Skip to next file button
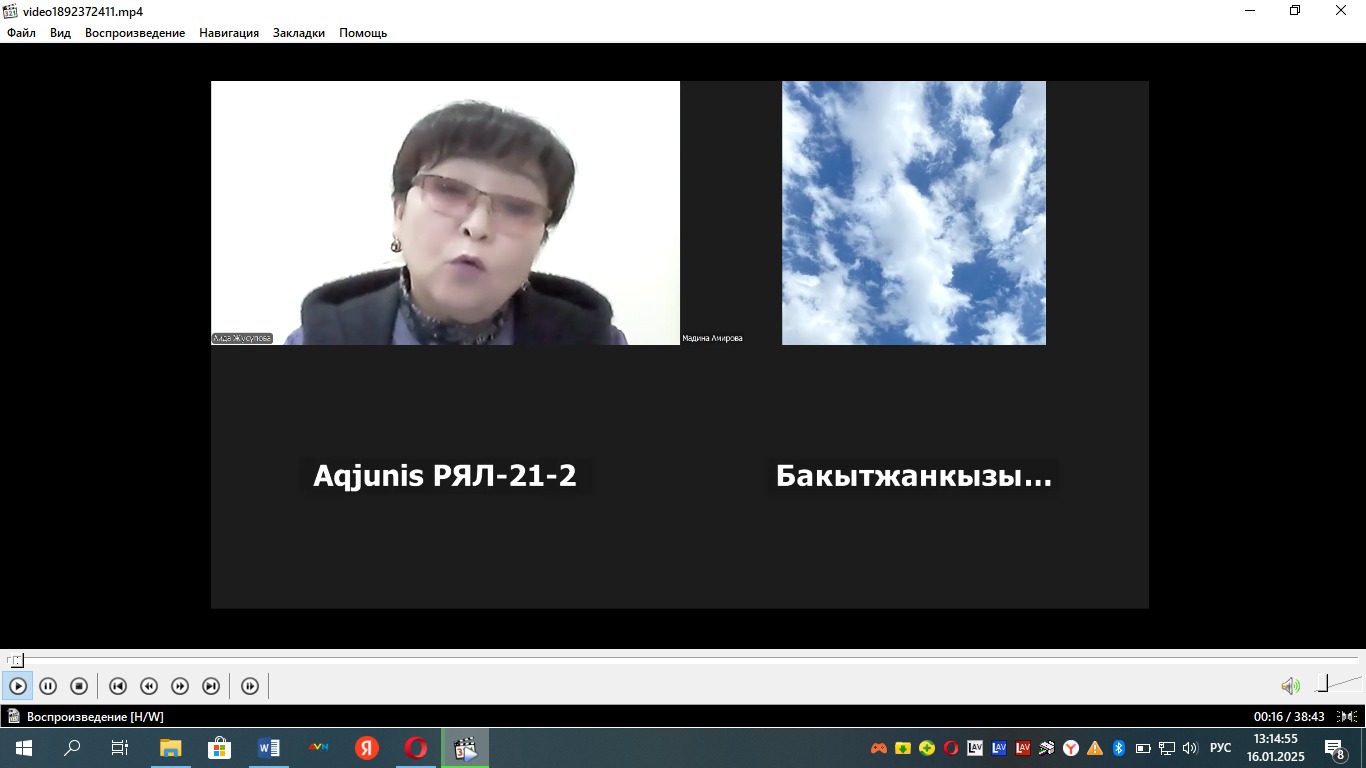 (x=211, y=686)
